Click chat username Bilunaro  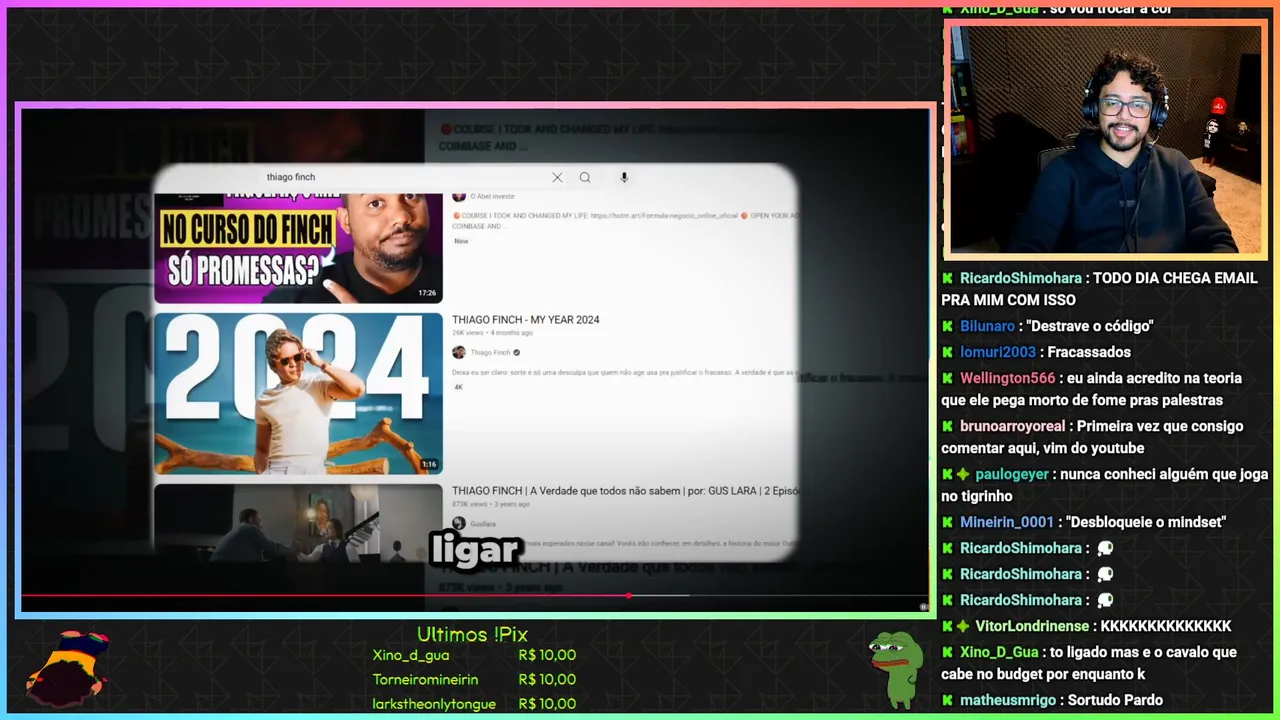point(987,326)
